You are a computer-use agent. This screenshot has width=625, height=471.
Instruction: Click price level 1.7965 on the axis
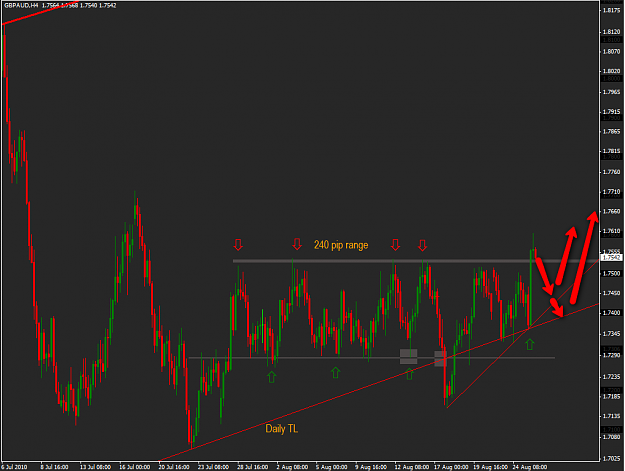click(x=611, y=92)
